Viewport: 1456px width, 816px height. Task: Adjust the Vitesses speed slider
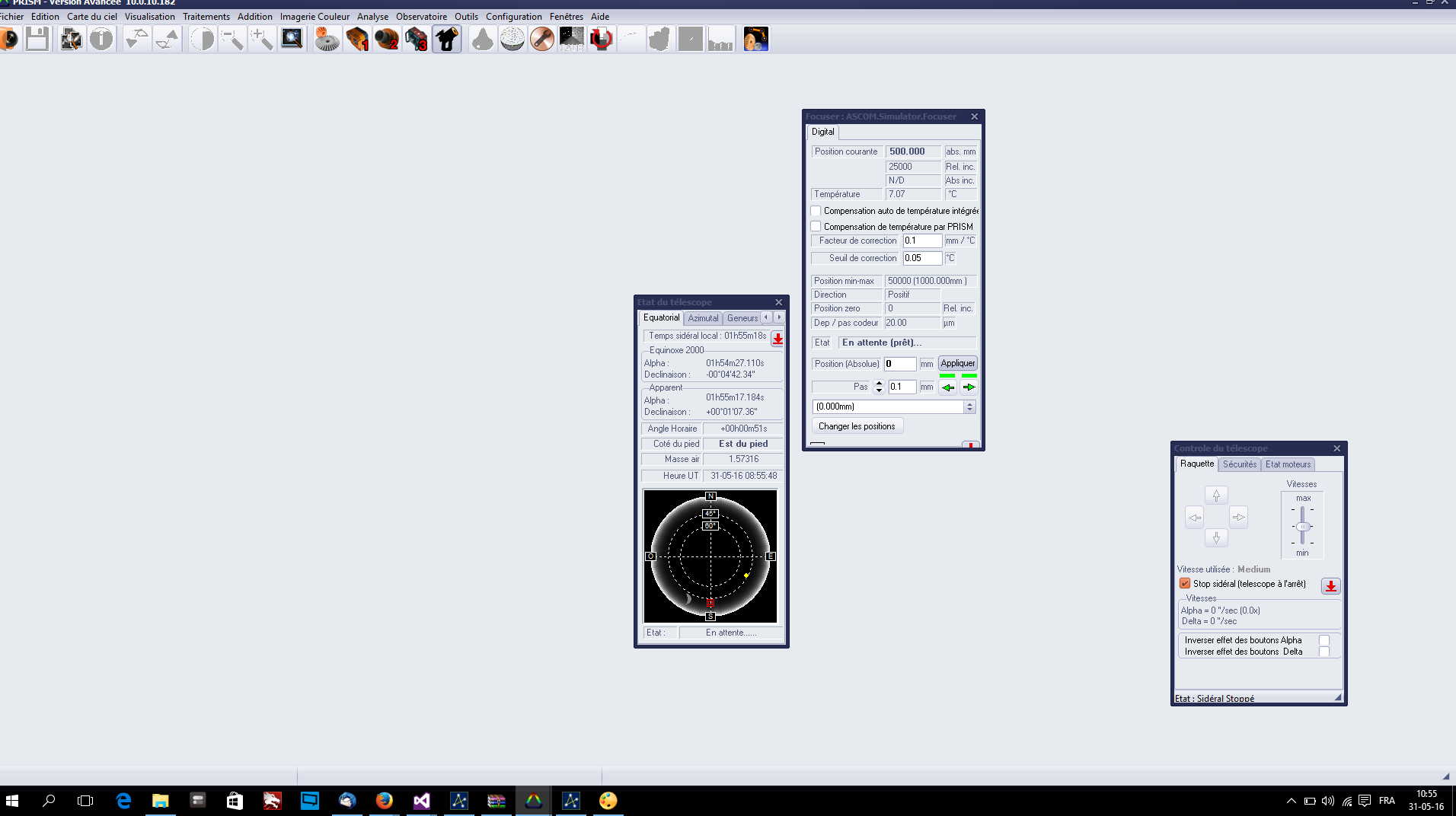click(x=1303, y=527)
